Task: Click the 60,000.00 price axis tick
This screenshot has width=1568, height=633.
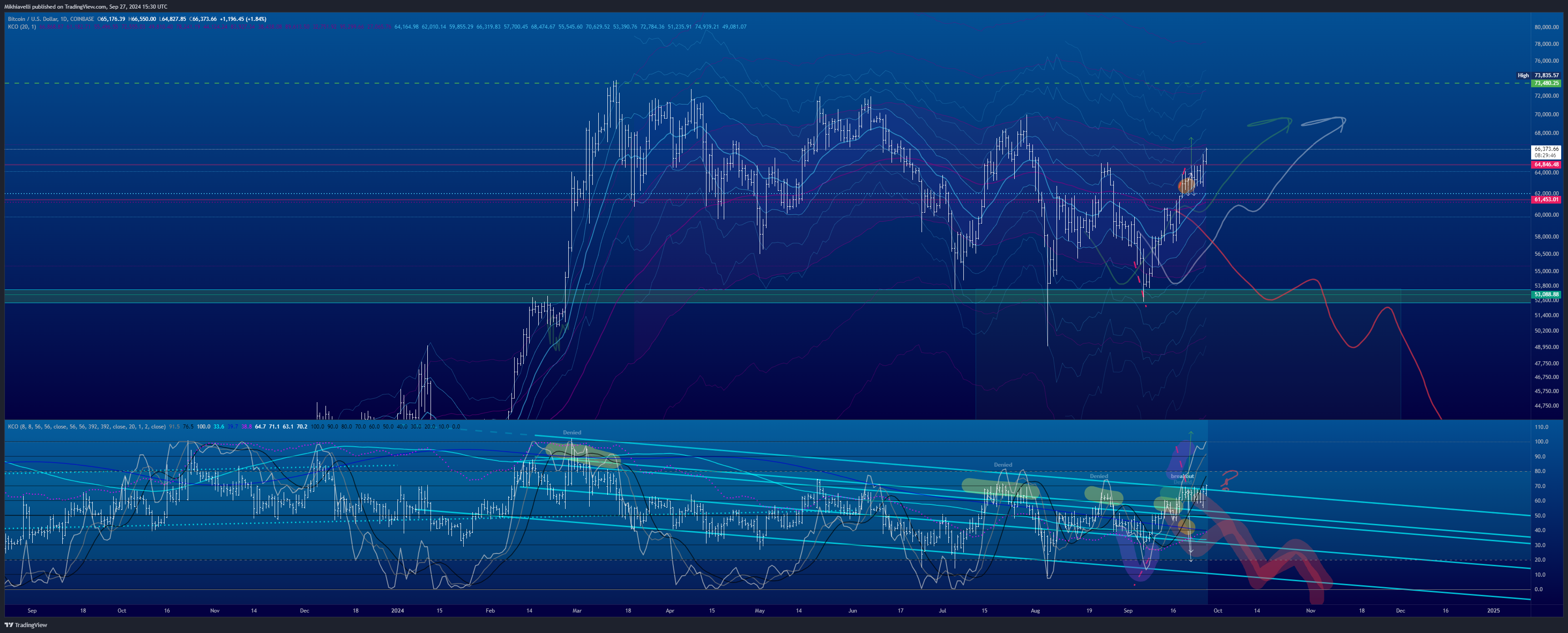Action: [1547, 215]
